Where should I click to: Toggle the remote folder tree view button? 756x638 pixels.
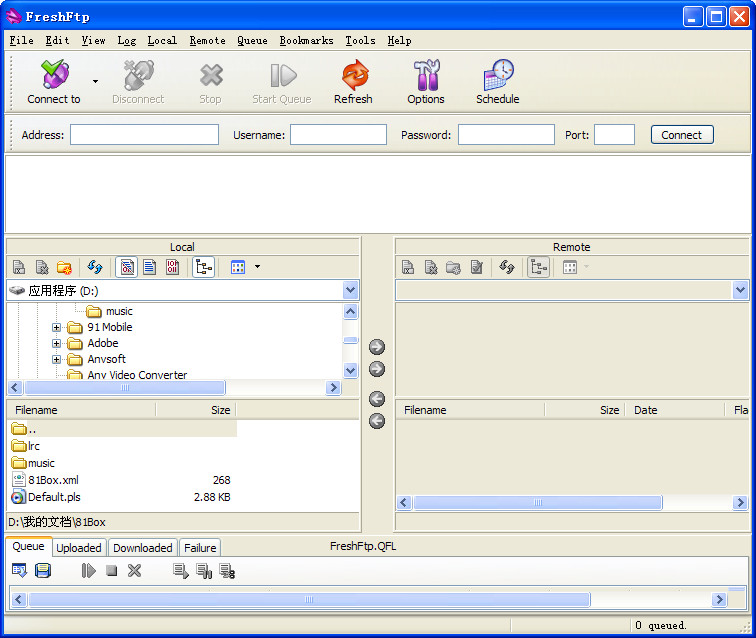tap(538, 267)
